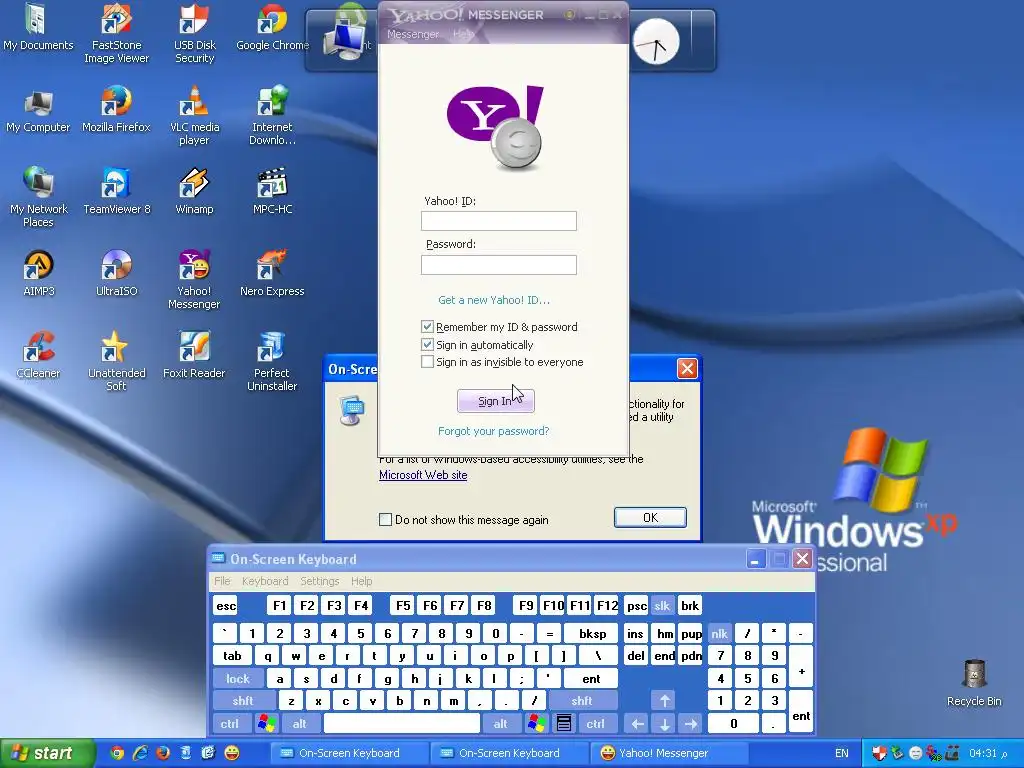Toggle the nlk key on the keyboard
1024x768 pixels.
719,633
